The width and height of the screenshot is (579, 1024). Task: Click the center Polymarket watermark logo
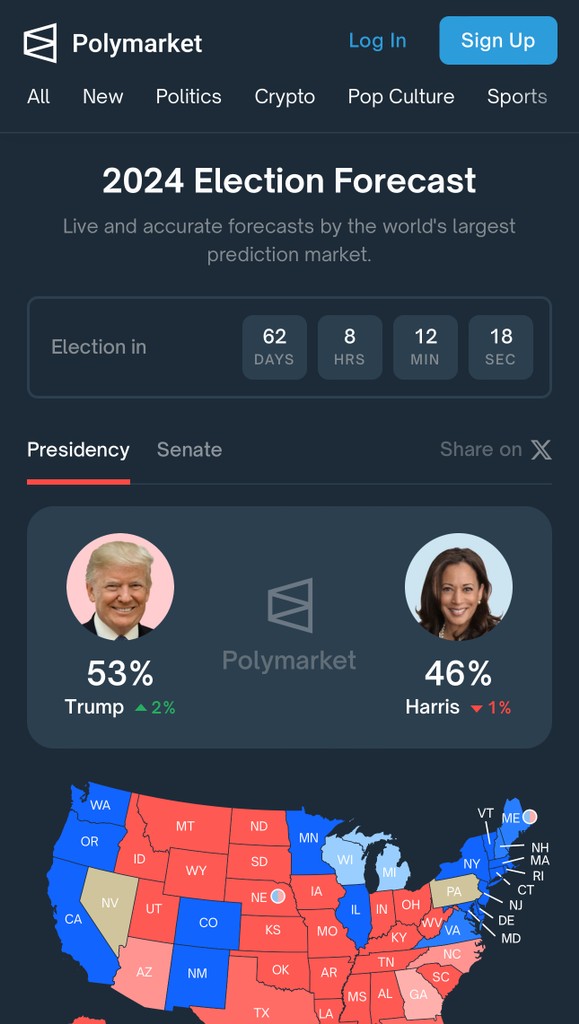pyautogui.click(x=290, y=605)
